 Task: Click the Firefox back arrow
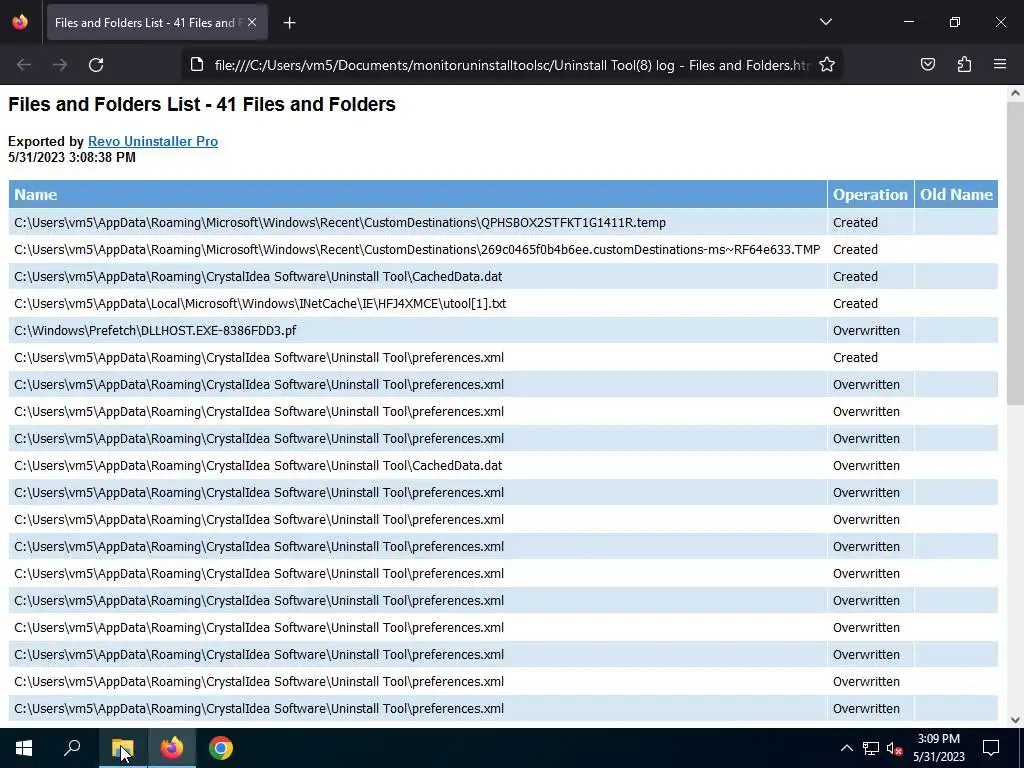click(x=24, y=65)
